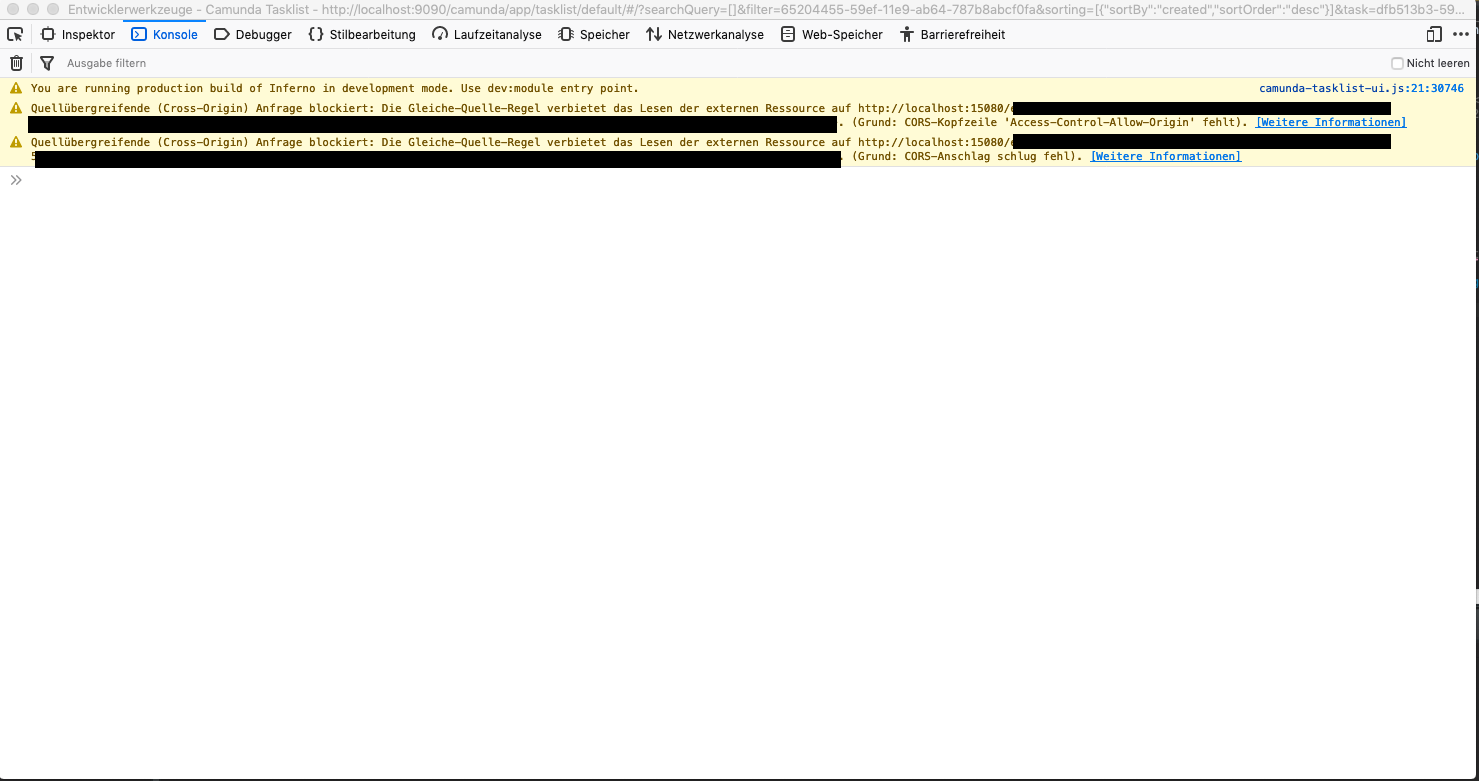Open the devtools more options menu
Screen dimensions: 1479x781
pyautogui.click(x=1461, y=34)
